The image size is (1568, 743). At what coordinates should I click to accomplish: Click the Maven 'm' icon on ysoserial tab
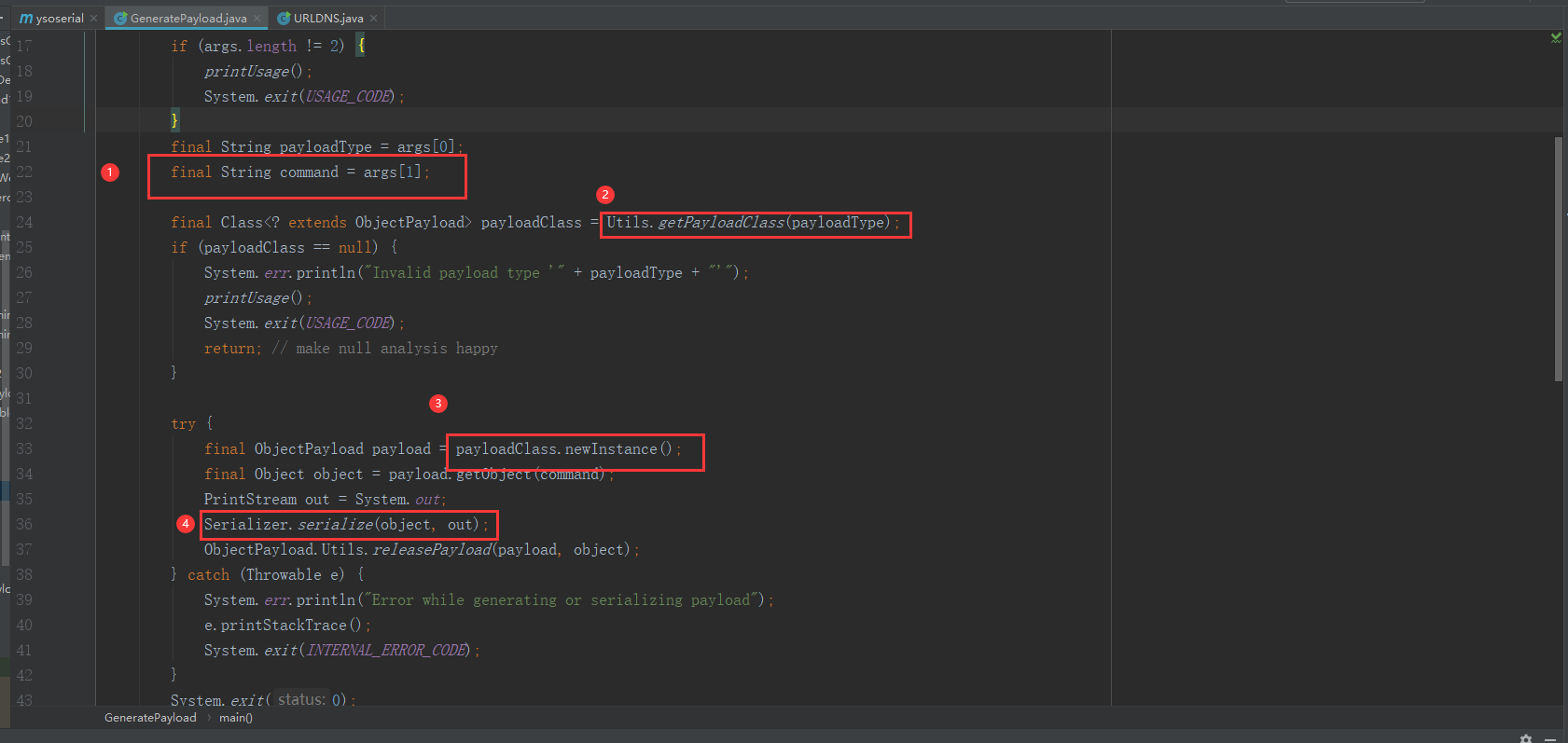click(x=26, y=19)
